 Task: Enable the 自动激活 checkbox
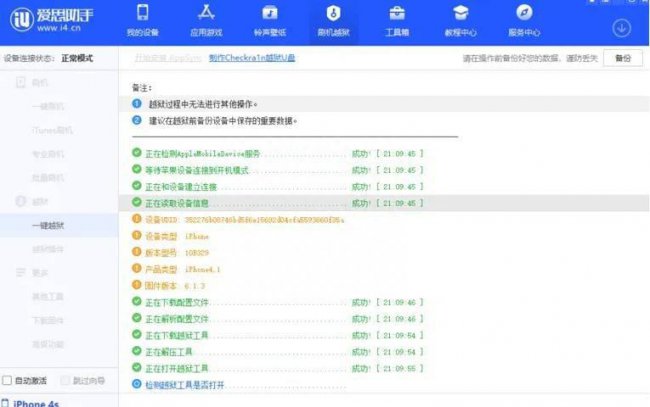coord(7,380)
